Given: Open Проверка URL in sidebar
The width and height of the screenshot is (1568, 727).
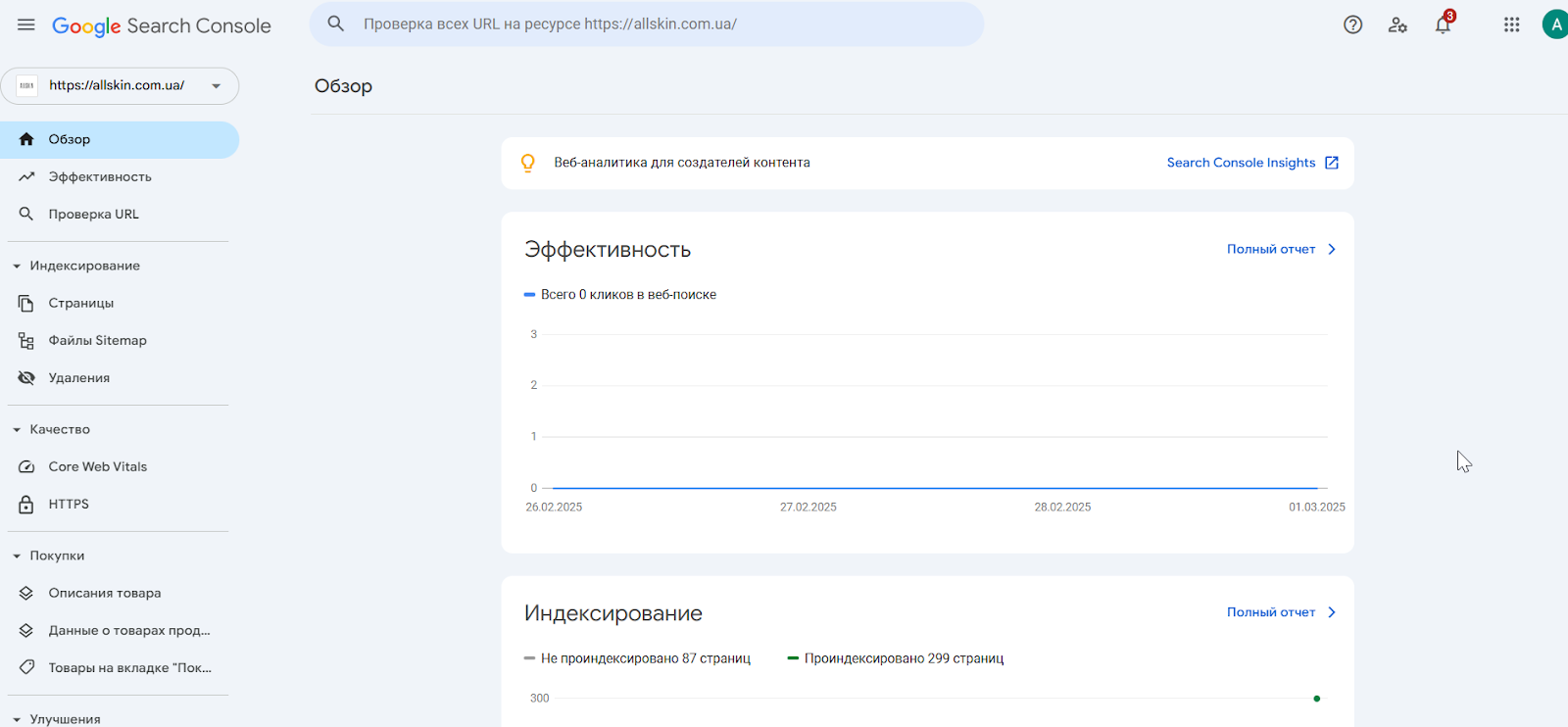Looking at the screenshot, I should tap(120, 214).
